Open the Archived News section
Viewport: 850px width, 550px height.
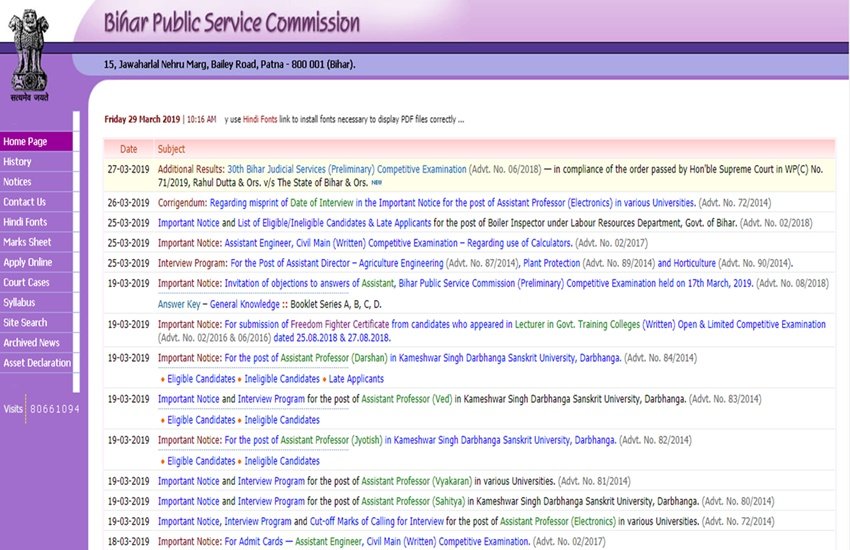pyautogui.click(x=31, y=343)
